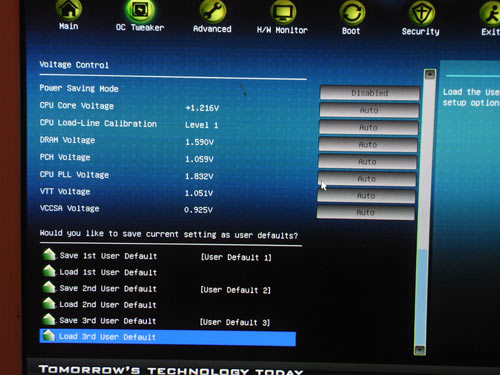Click icon beside Load 2nd User Default

[49, 303]
